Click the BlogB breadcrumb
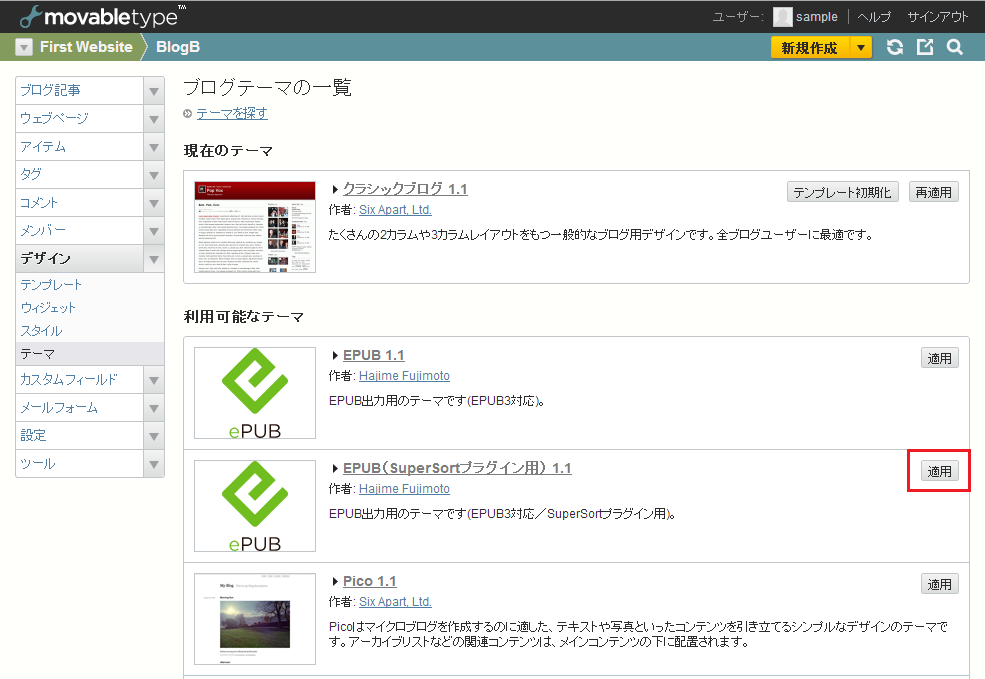The width and height of the screenshot is (985, 679). [178, 47]
